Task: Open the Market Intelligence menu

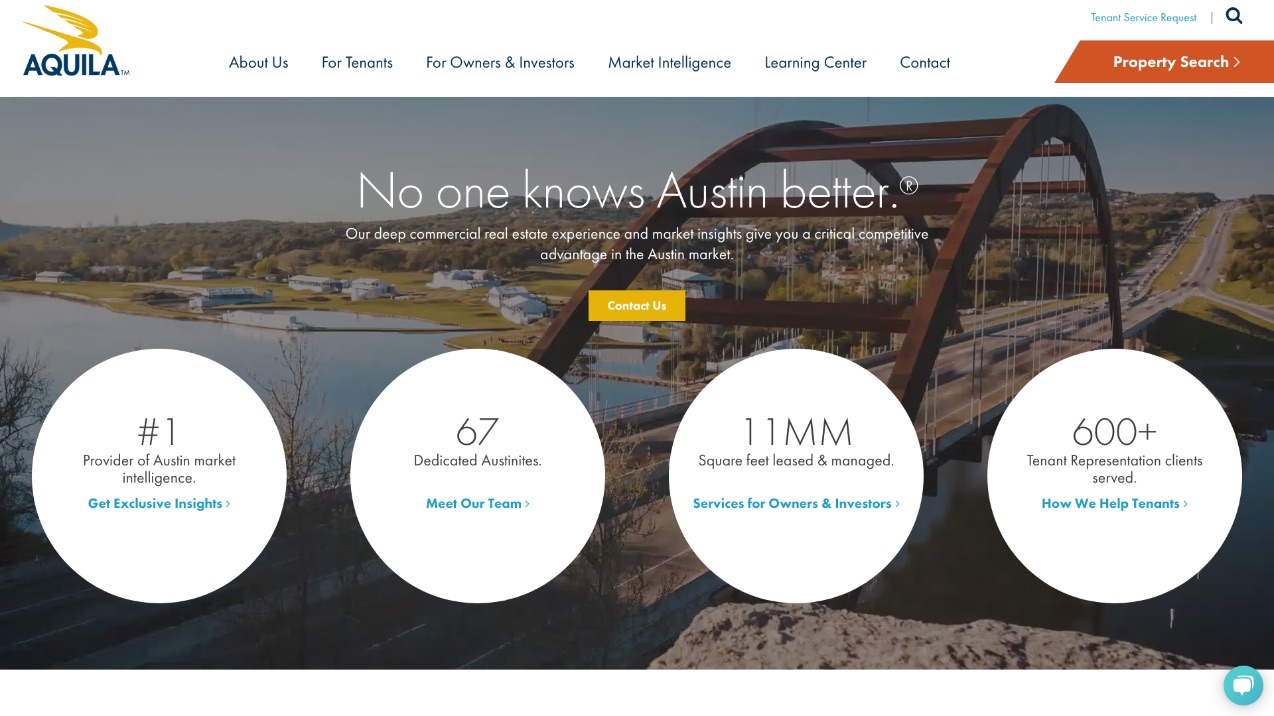Action: click(669, 63)
